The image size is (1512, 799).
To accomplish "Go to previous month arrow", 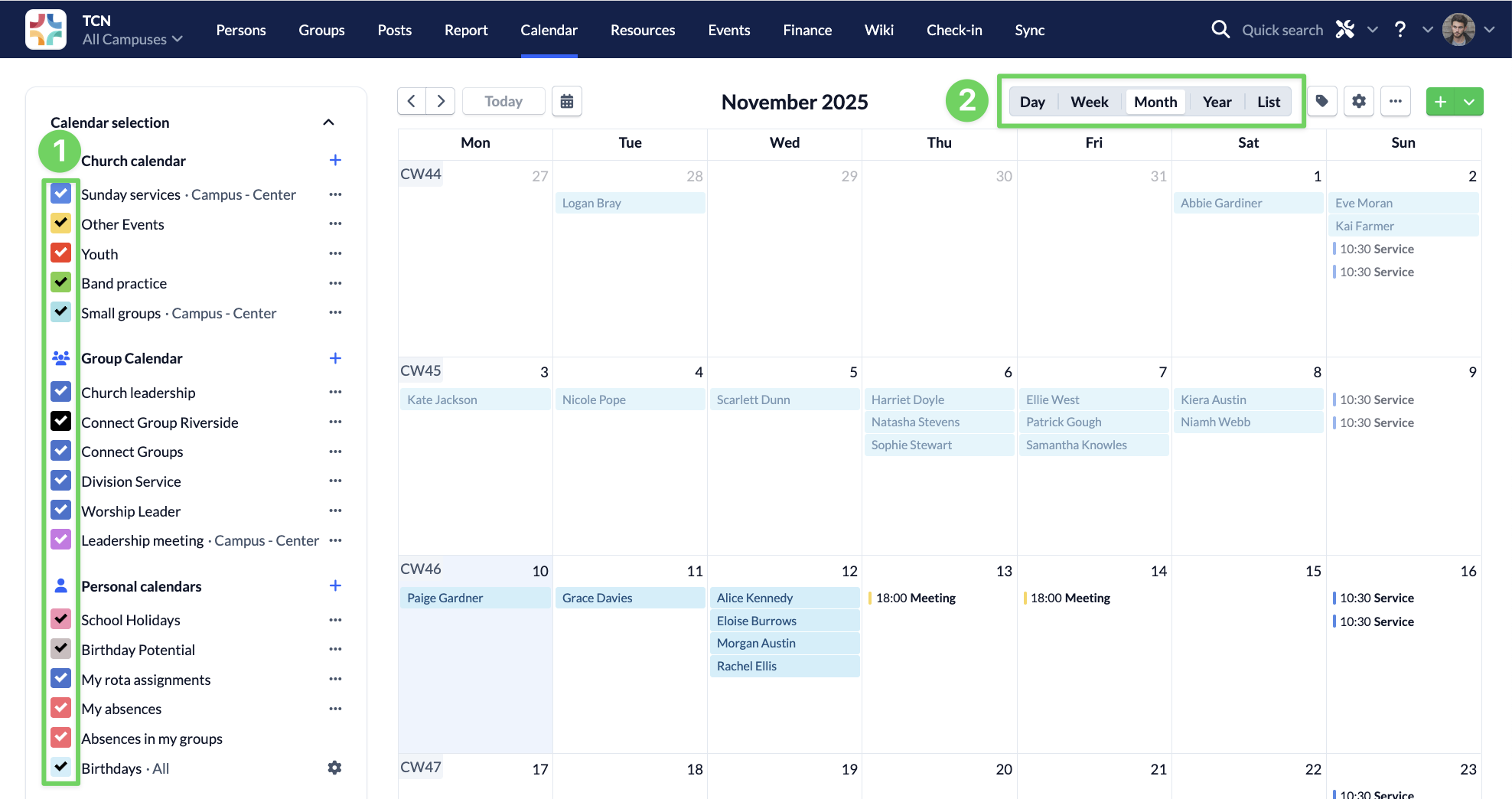I will coord(412,101).
